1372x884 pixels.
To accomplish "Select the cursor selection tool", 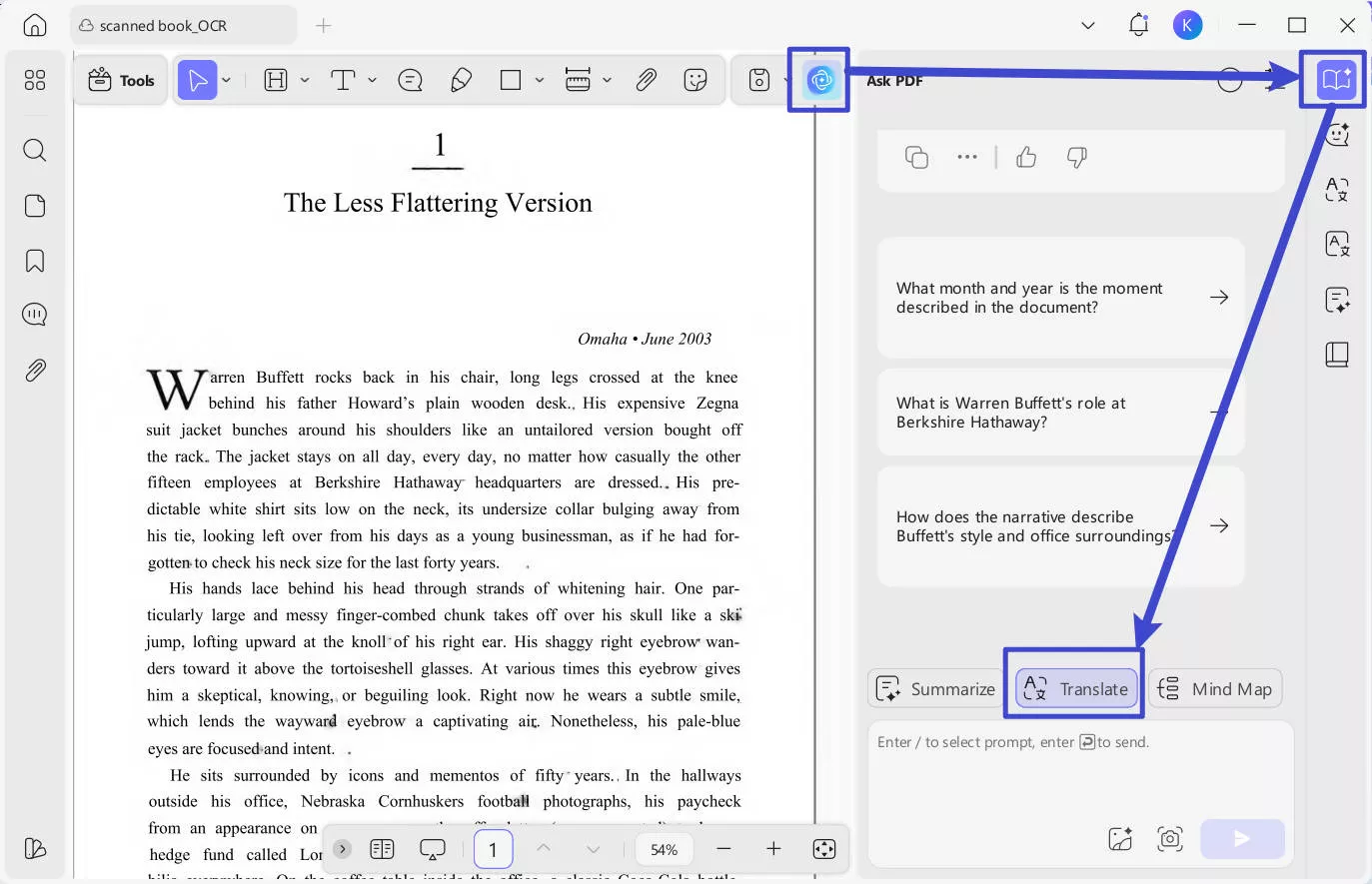I will 197,80.
